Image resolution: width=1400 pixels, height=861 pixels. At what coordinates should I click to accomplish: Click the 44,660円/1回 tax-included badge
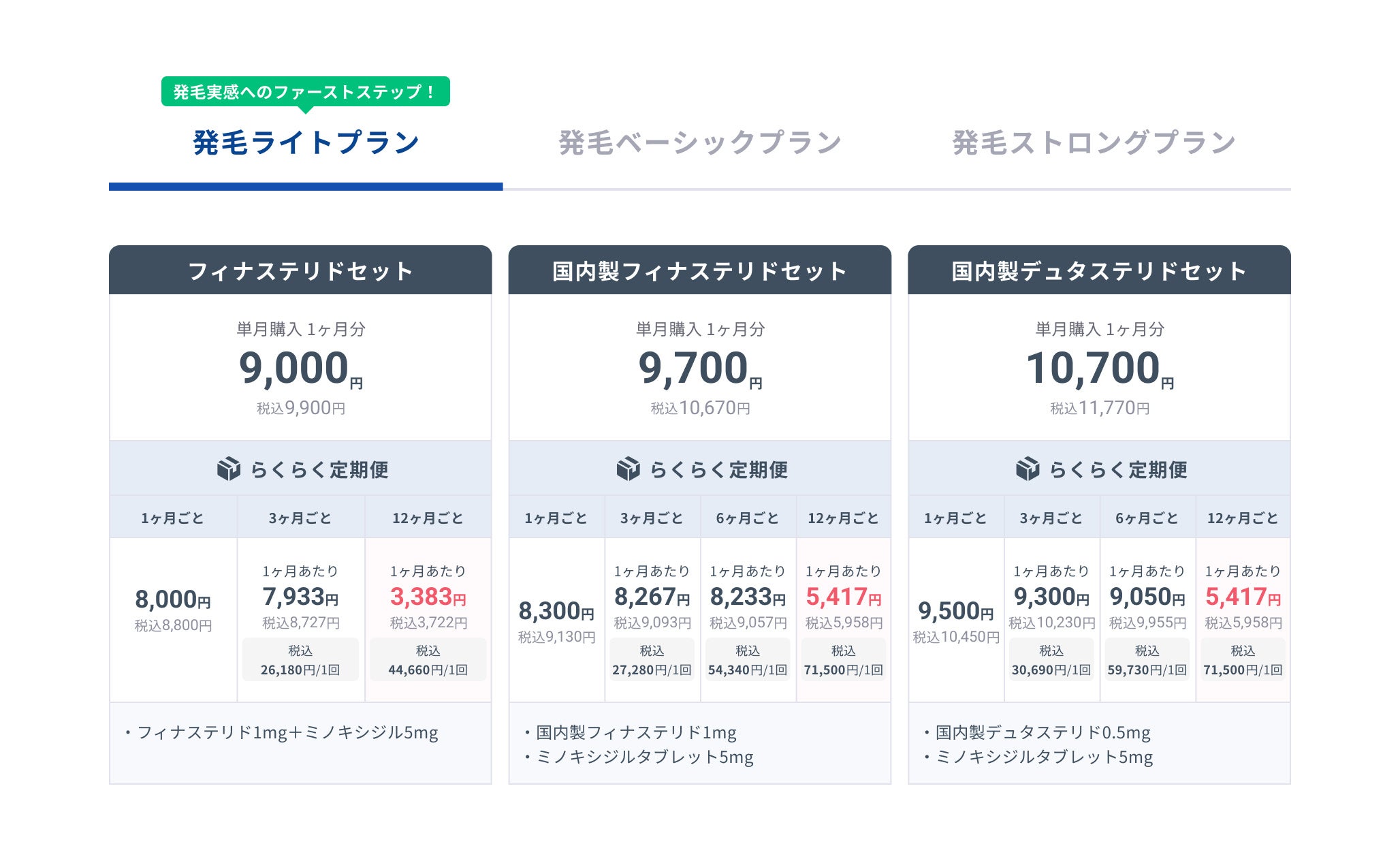(428, 660)
